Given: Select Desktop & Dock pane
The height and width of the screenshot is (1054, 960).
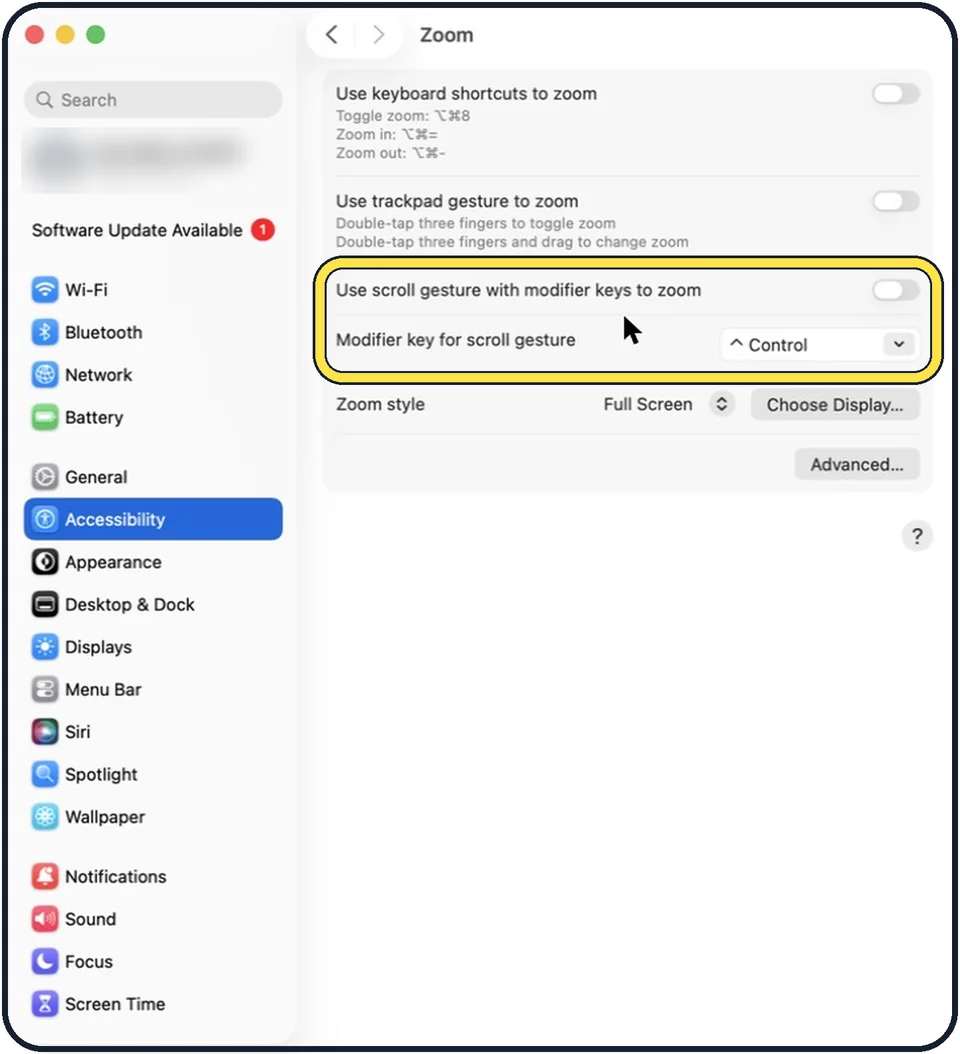Looking at the screenshot, I should click(x=153, y=604).
